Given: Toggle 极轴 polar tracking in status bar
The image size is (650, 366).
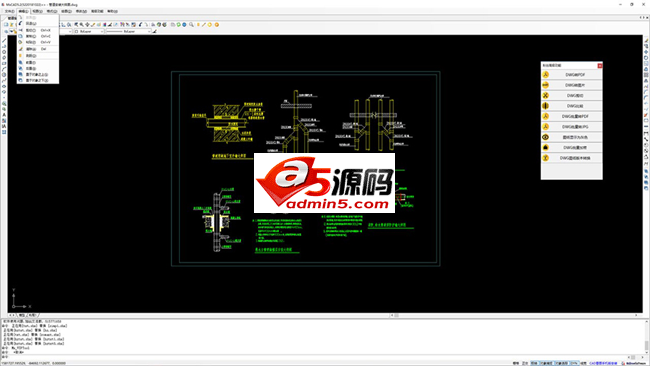Looking at the screenshot, I should click(534, 363).
